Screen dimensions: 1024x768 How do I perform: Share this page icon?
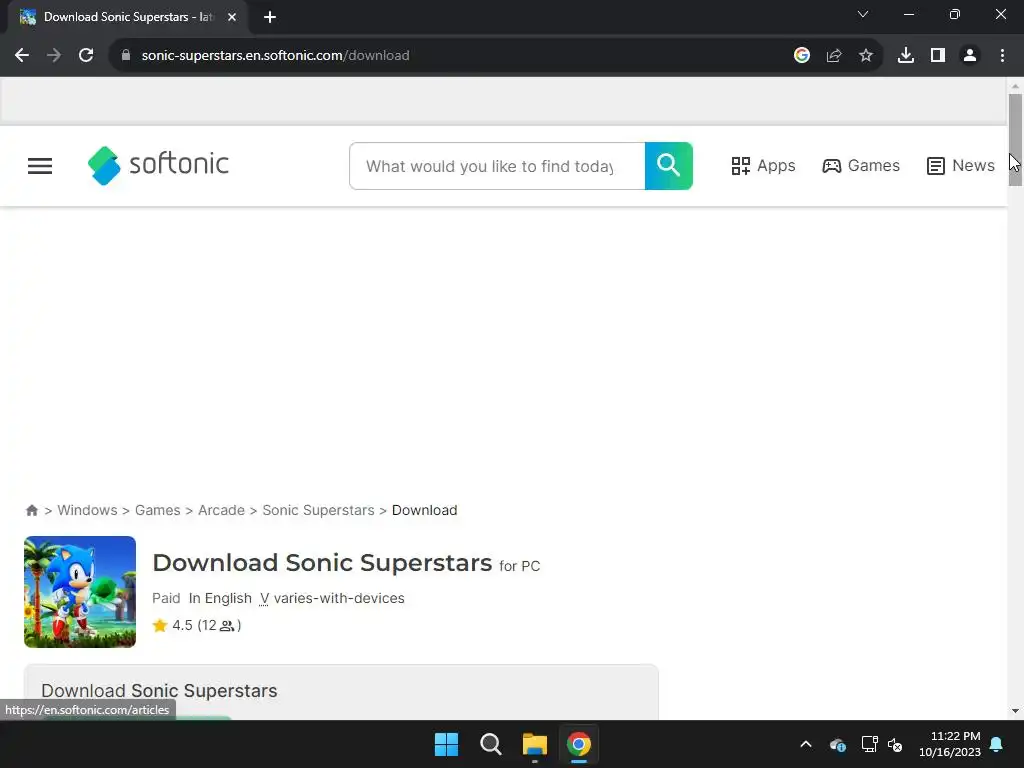[x=834, y=56]
